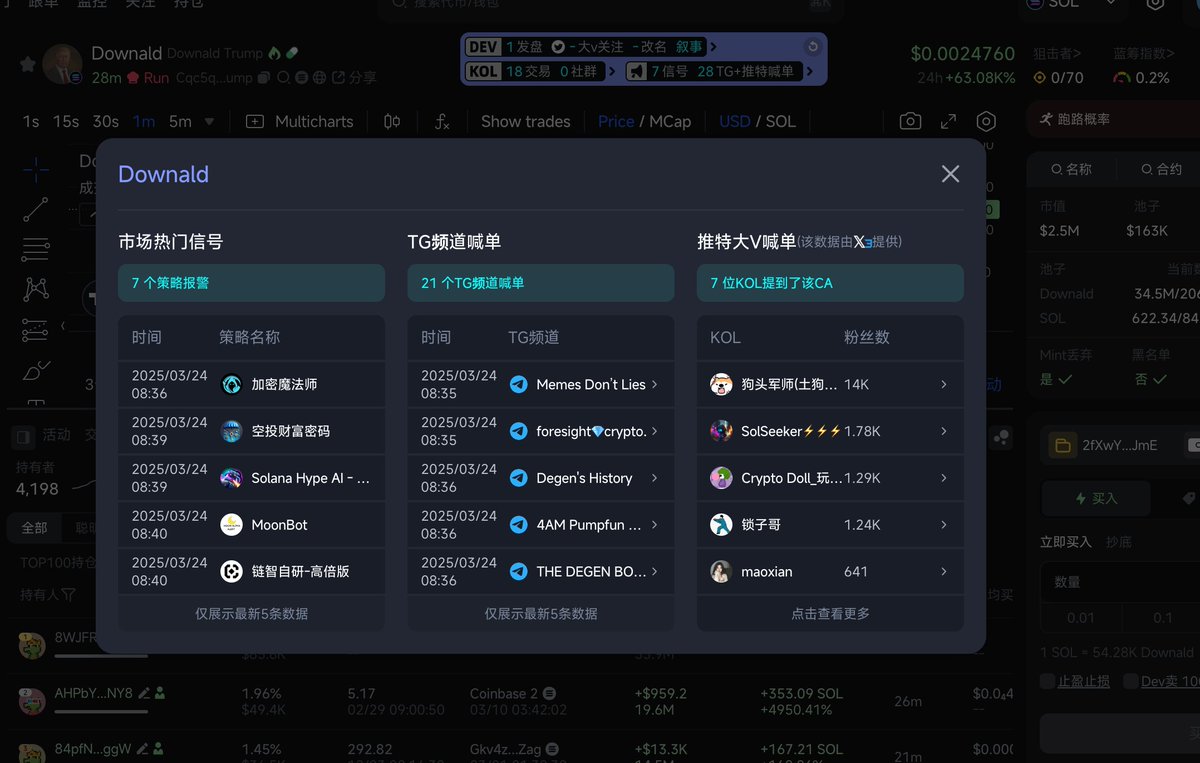Expand the Memes Don't Lies row chevron
This screenshot has height=763, width=1200.
coord(655,384)
